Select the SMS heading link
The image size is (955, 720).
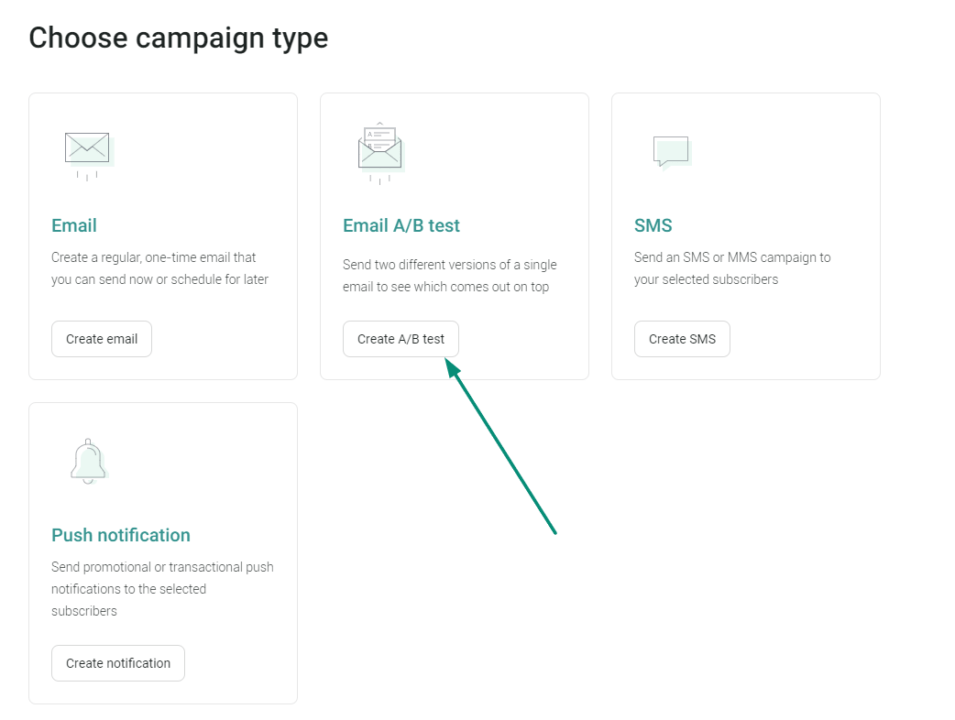(653, 225)
